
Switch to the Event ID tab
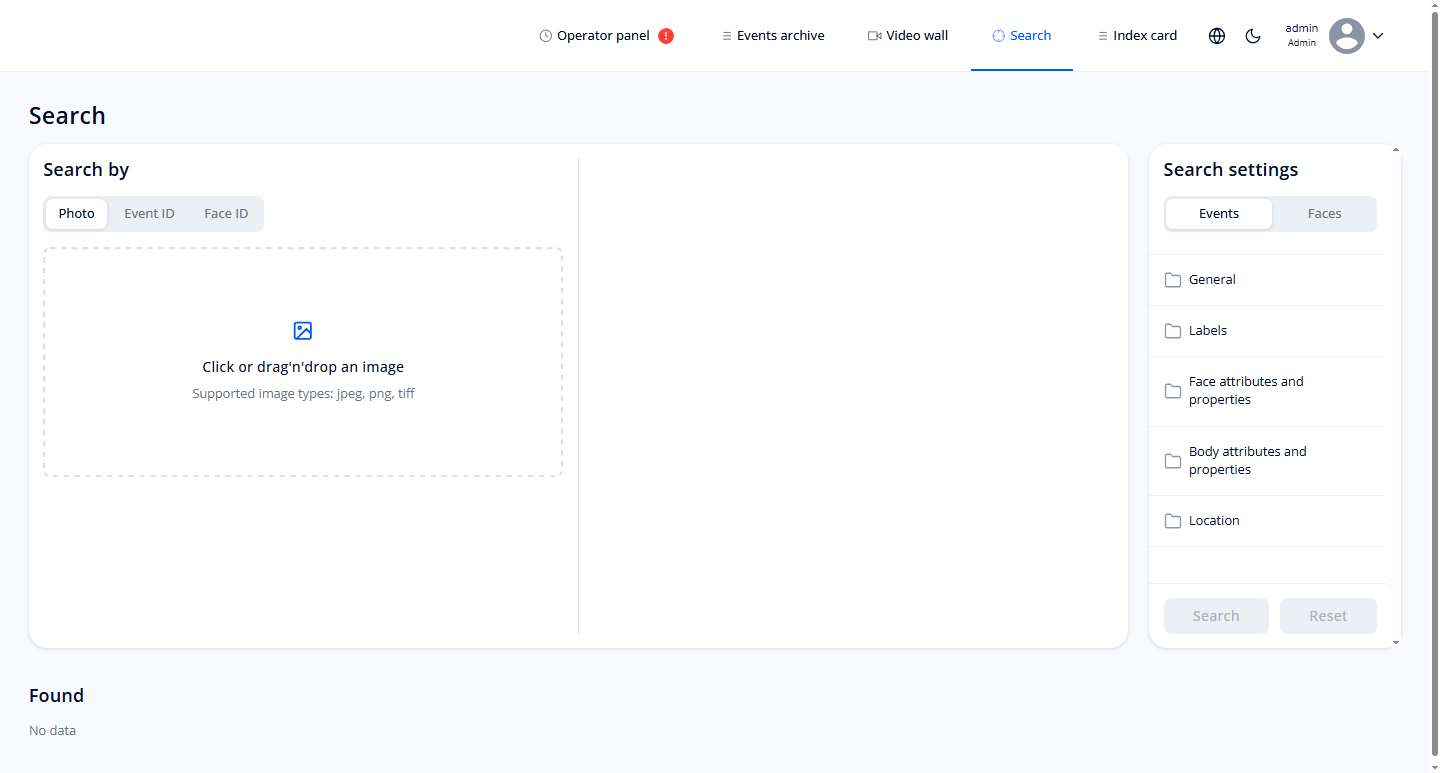pos(149,213)
